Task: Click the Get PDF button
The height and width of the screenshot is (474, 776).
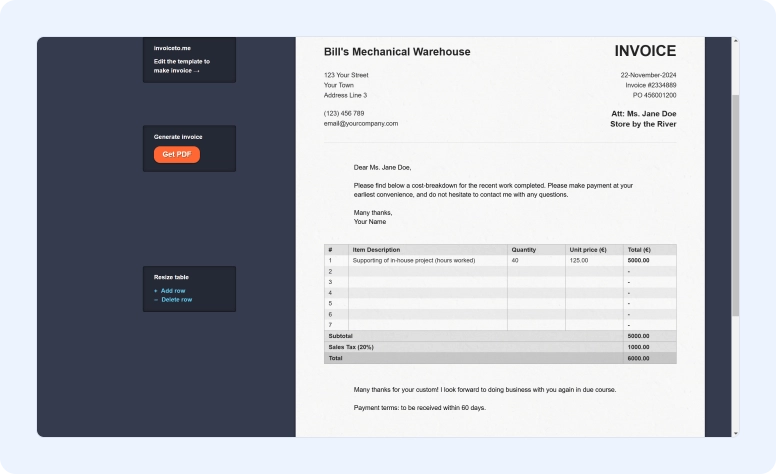Action: (x=177, y=154)
